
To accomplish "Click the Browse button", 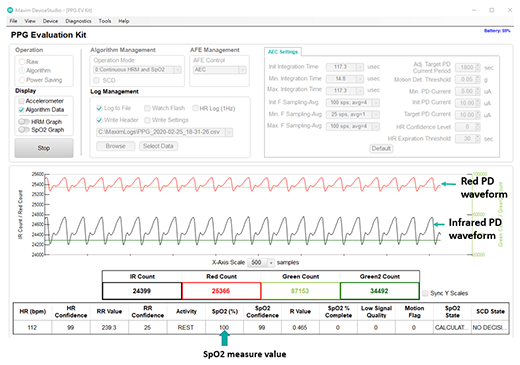I will (116, 146).
